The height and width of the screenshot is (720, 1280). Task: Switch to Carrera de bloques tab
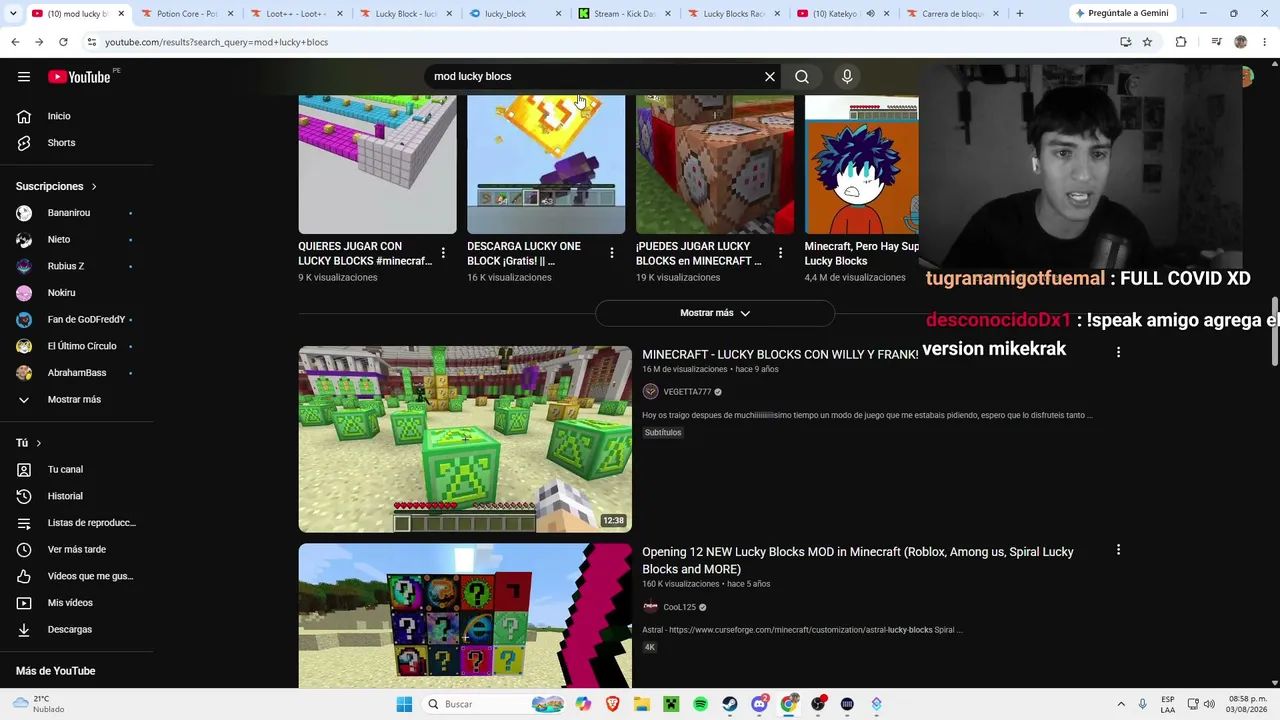[950, 14]
